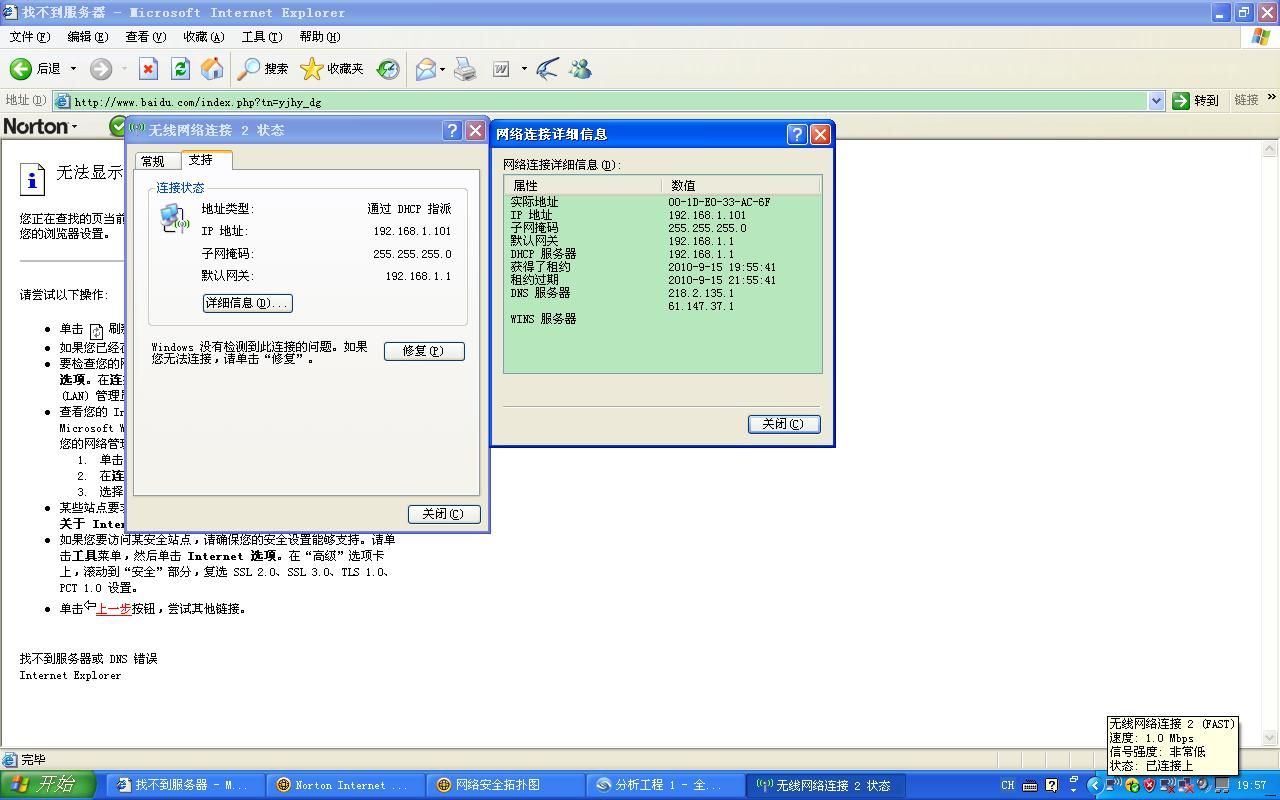Open the address bar URL dropdown
The width and height of the screenshot is (1280, 800).
point(1156,101)
